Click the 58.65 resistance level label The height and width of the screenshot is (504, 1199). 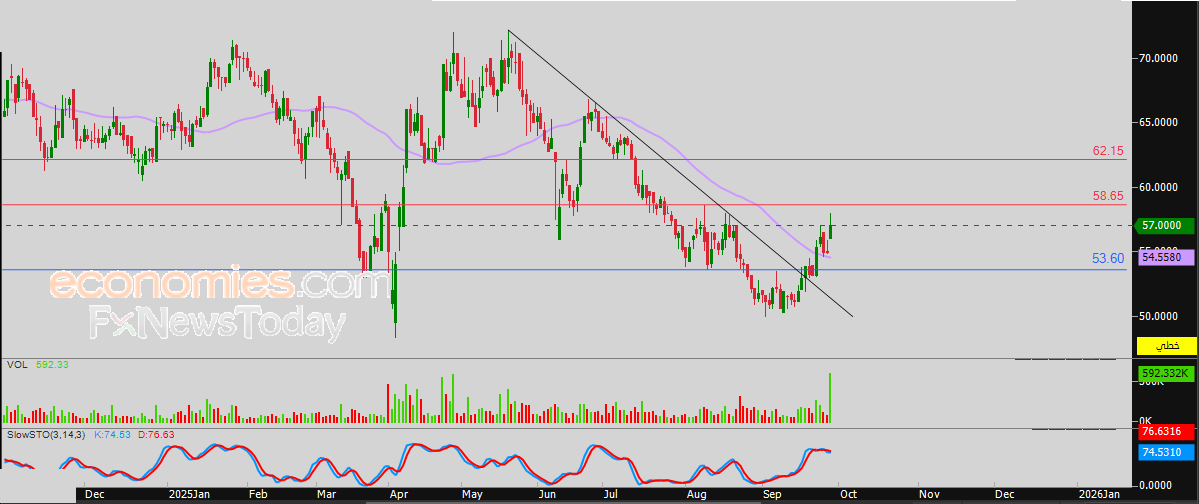1108,196
